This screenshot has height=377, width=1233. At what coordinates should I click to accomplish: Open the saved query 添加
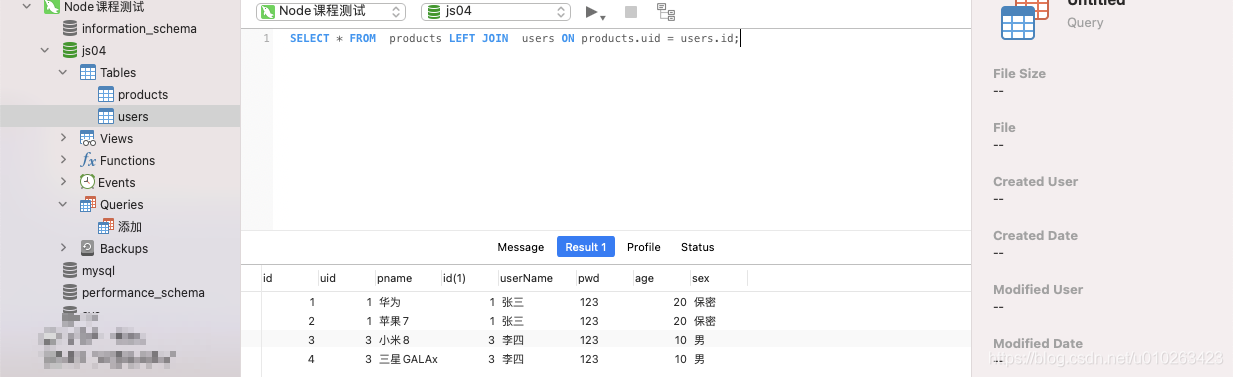[x=130, y=227]
